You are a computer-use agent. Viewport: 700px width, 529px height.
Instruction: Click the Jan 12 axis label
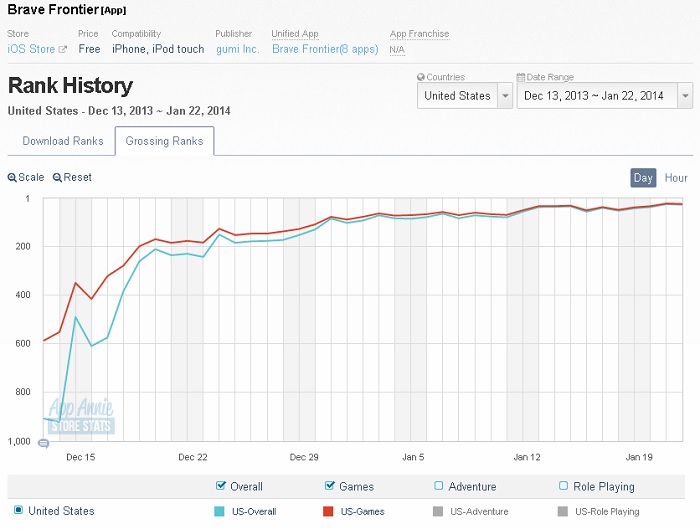527,457
